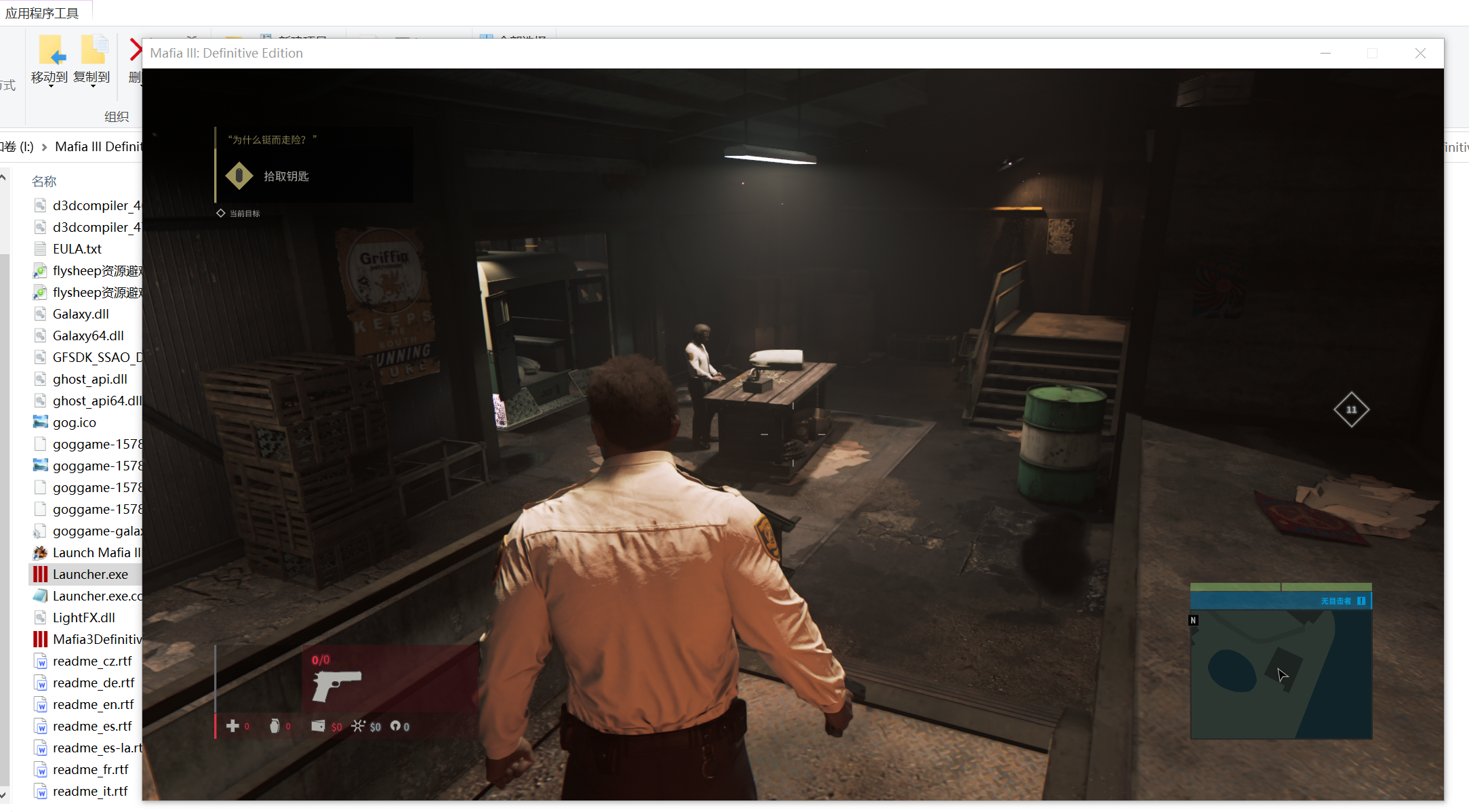Select the Launch Mafia III shortcut icon
The width and height of the screenshot is (1469, 812).
pos(41,552)
